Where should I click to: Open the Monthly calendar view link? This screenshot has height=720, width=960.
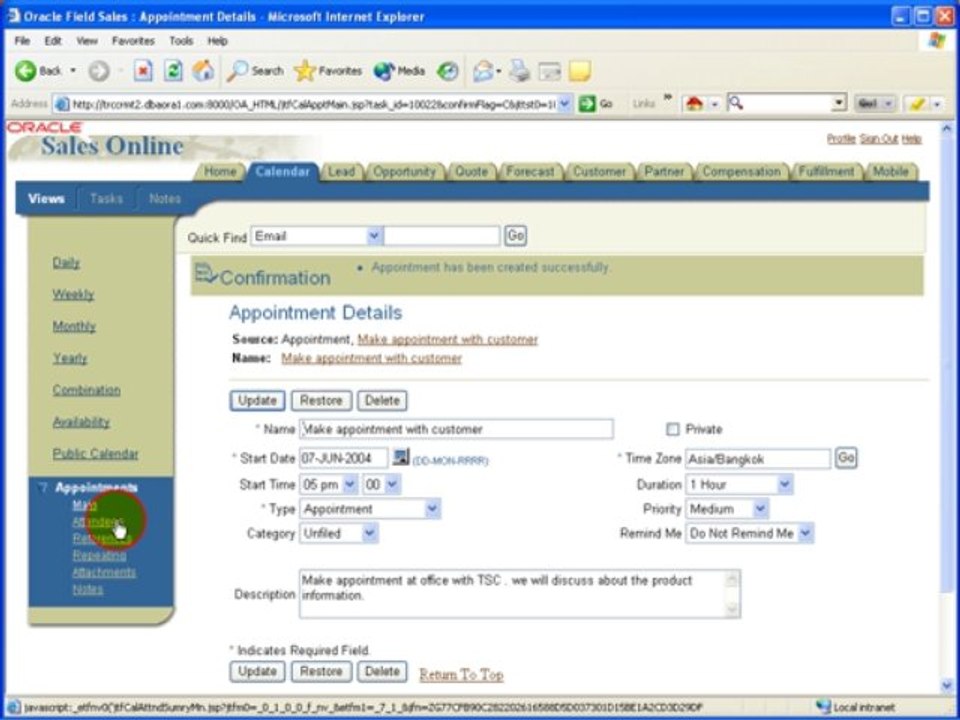pyautogui.click(x=74, y=326)
